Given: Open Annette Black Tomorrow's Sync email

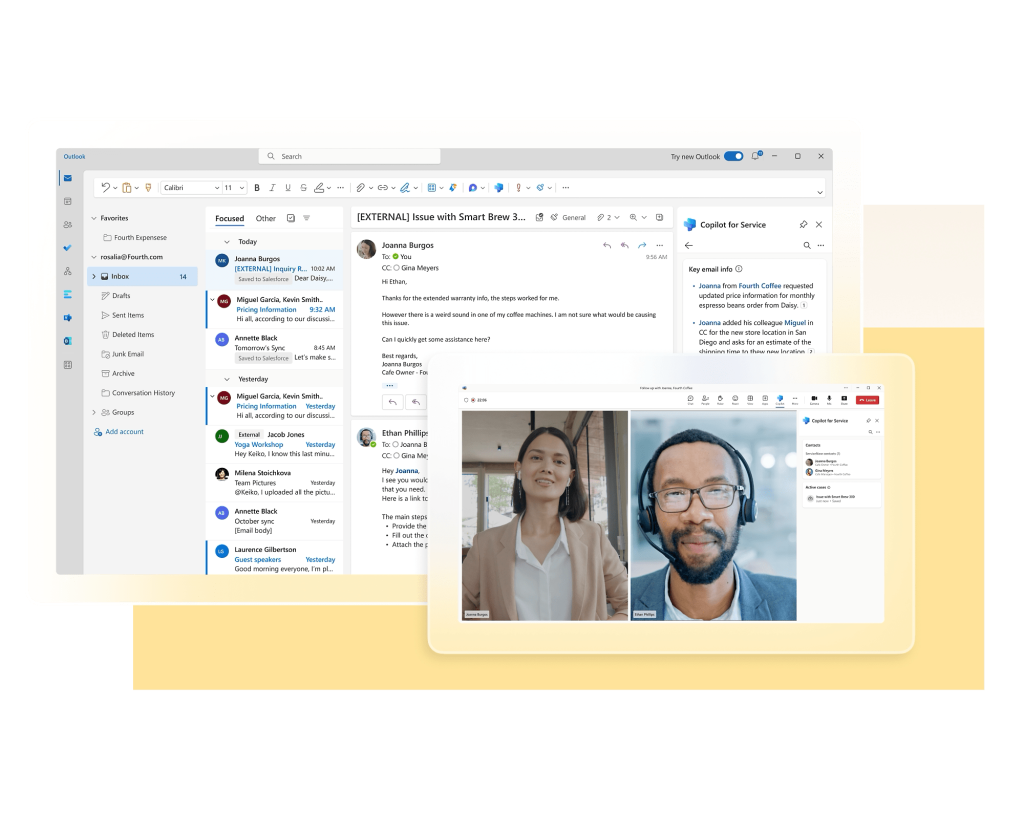Looking at the screenshot, I should (275, 348).
